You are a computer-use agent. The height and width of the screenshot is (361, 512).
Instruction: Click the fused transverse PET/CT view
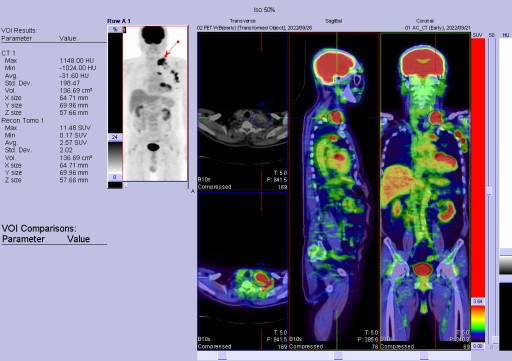tap(242, 271)
